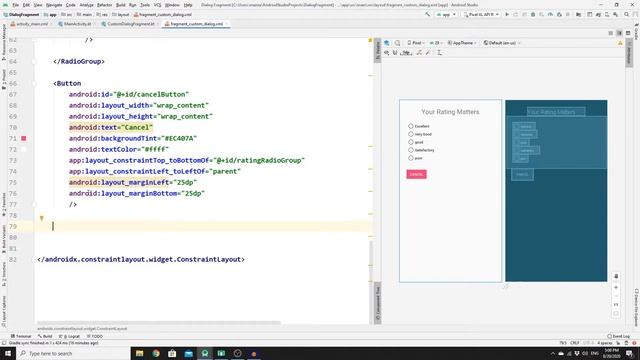
Task: Click the zoom in plus icon in preview
Action: point(616,287)
